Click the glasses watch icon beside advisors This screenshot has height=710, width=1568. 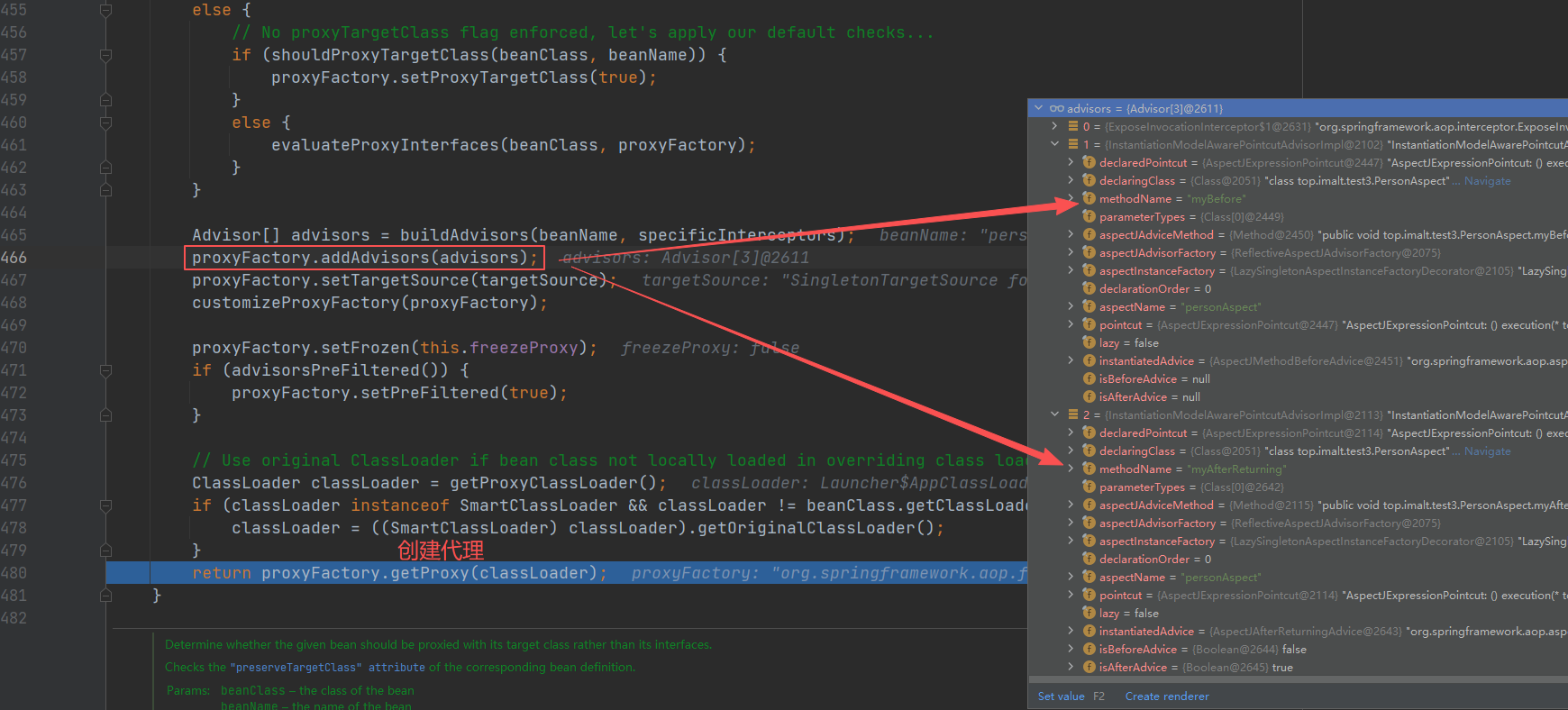point(1056,108)
